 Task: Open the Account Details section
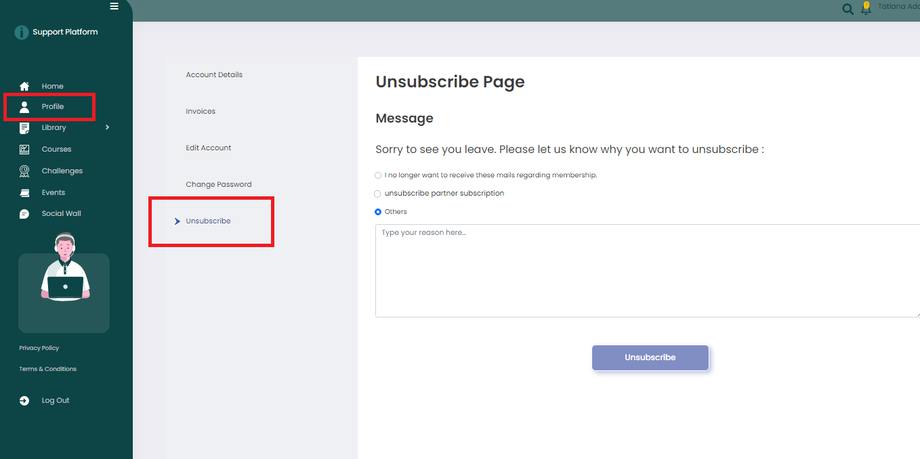point(214,75)
